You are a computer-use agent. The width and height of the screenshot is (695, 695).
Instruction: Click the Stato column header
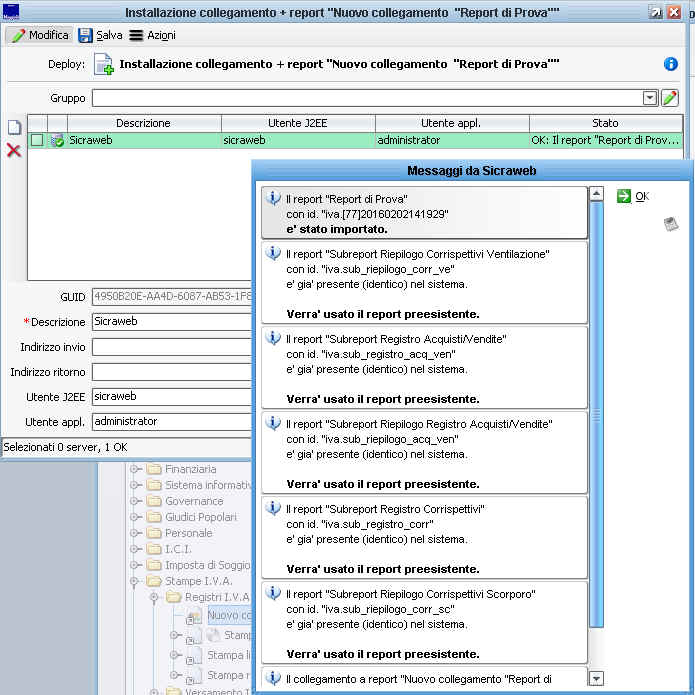[605, 123]
